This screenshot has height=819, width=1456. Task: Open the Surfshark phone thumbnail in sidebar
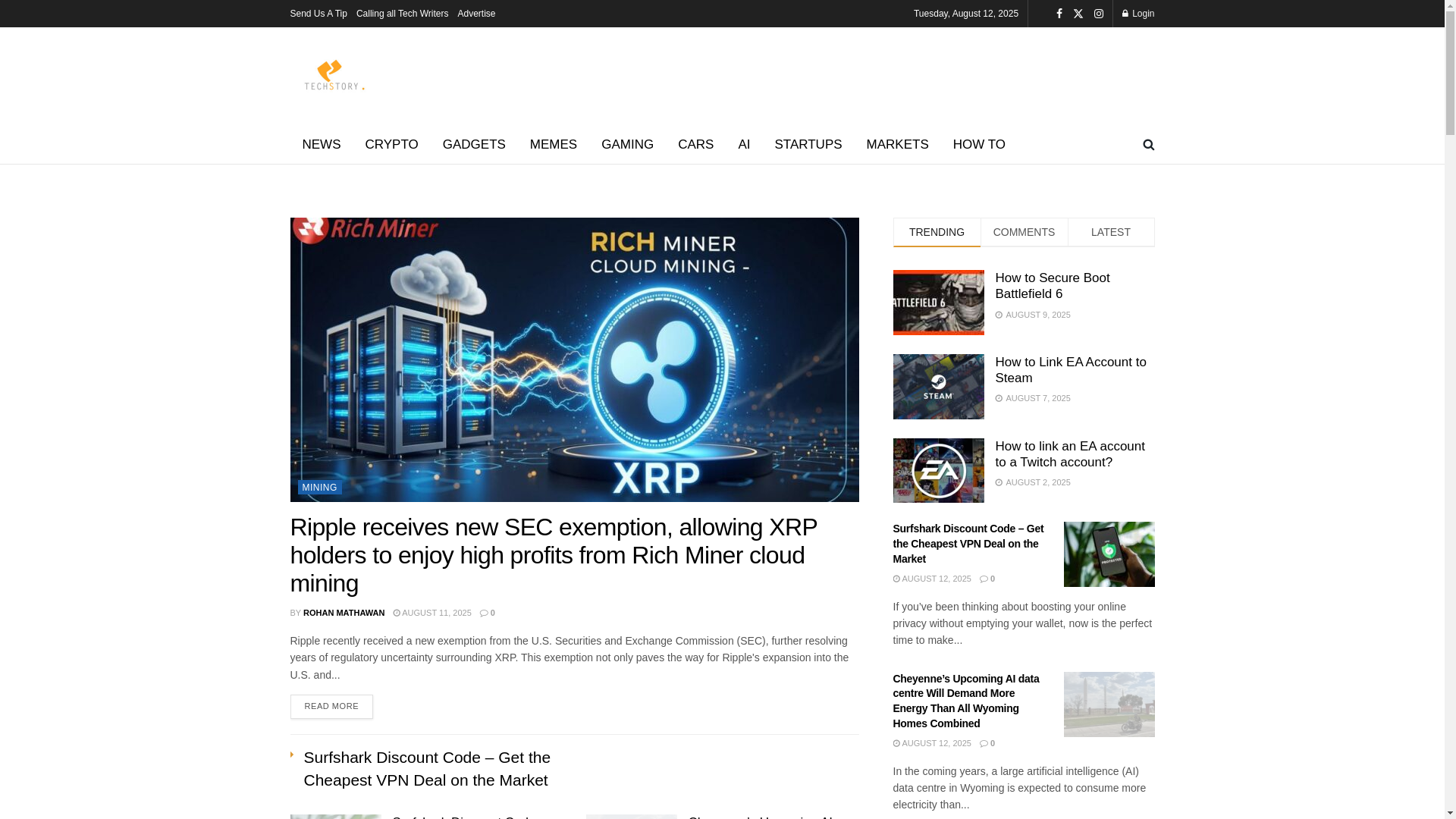[x=1109, y=554]
